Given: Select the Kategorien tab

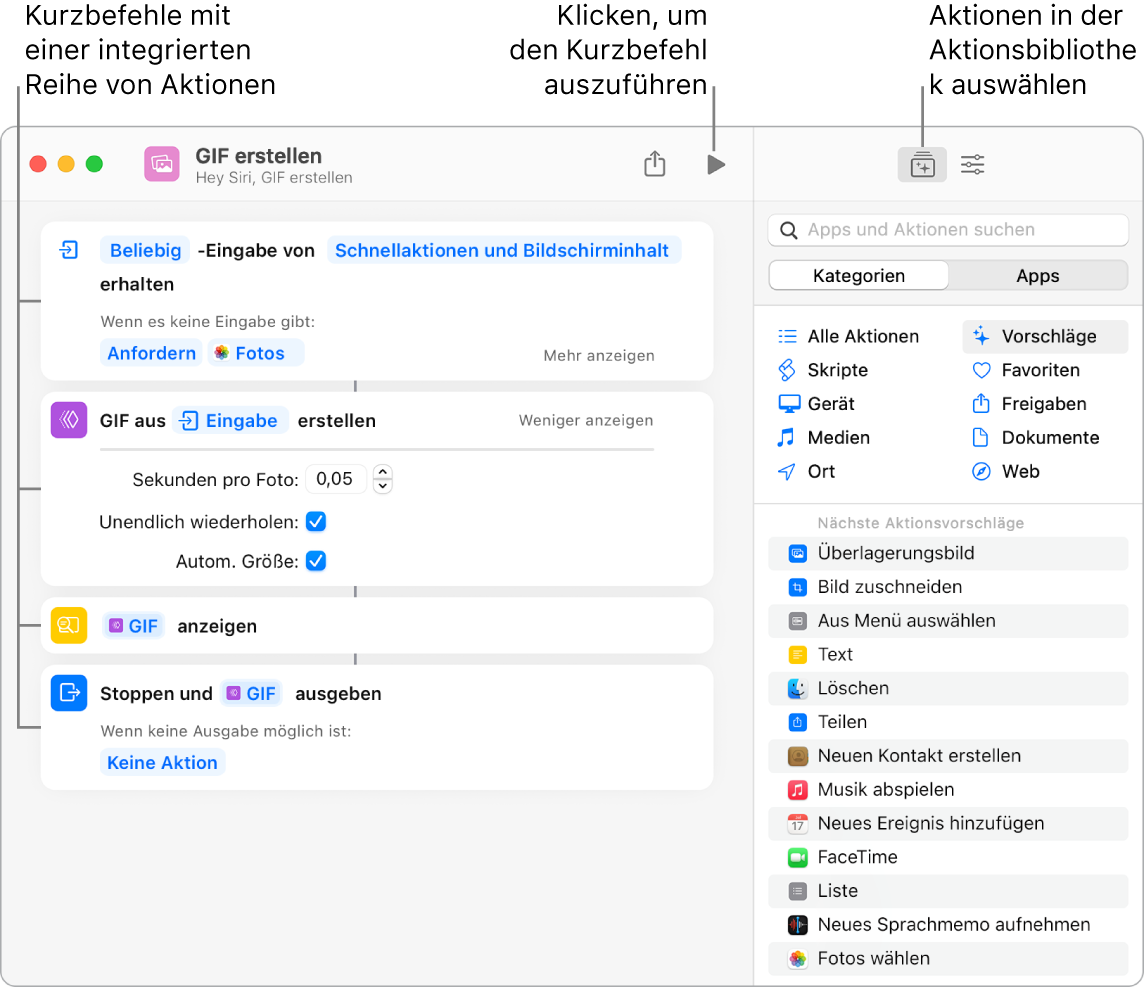Looking at the screenshot, I should pos(858,275).
